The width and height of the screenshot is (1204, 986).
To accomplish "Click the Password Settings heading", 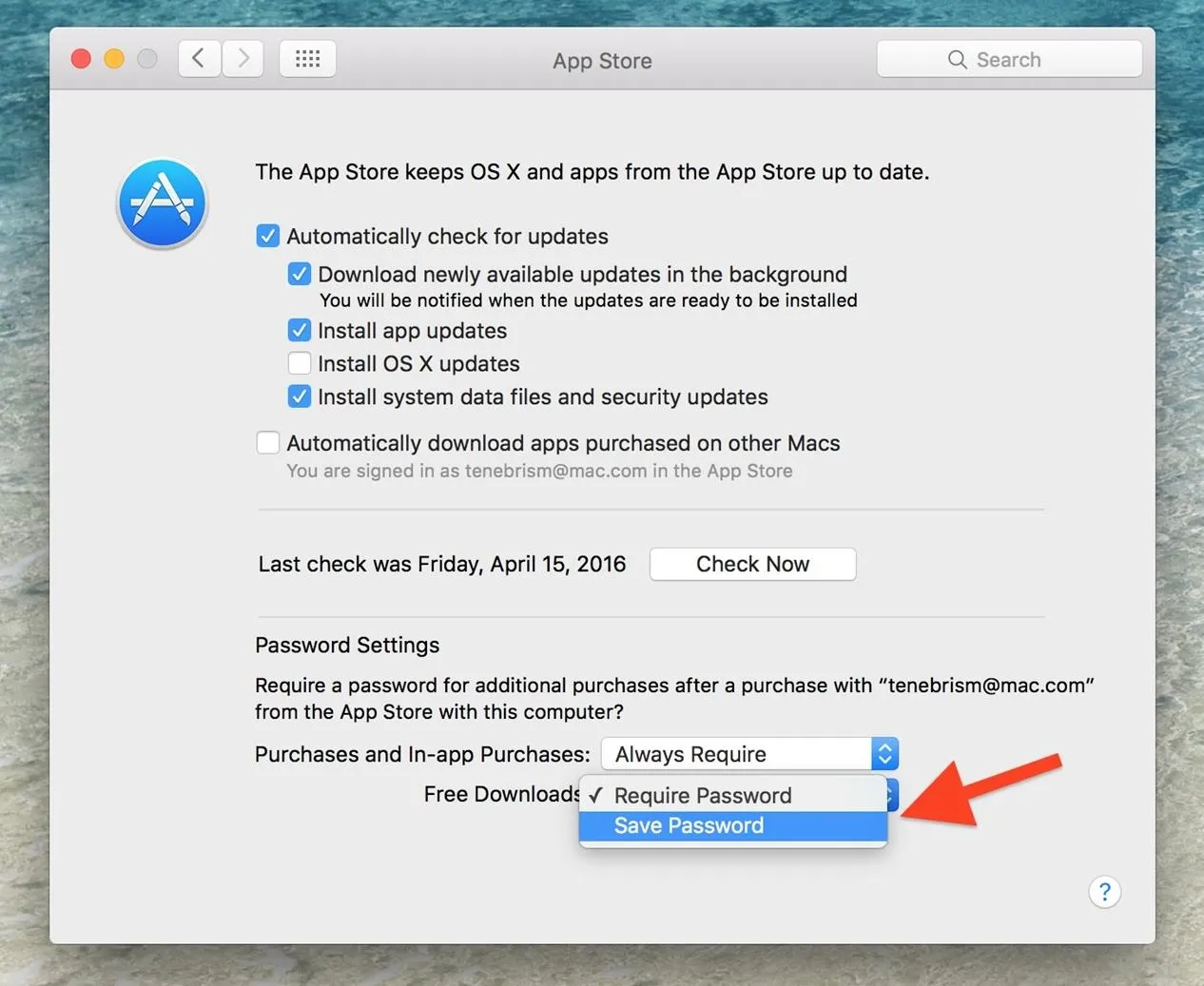I will (x=347, y=645).
